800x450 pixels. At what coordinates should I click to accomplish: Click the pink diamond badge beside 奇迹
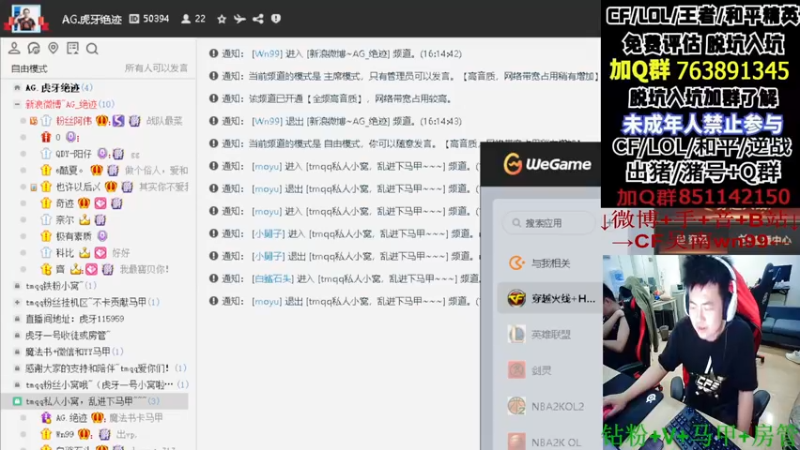click(101, 203)
